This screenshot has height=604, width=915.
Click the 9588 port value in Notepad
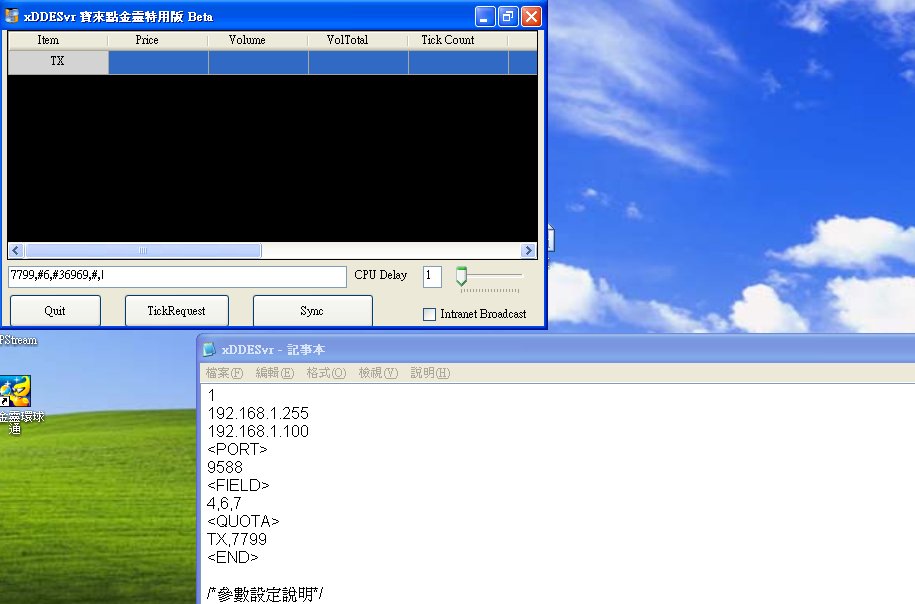(225, 467)
